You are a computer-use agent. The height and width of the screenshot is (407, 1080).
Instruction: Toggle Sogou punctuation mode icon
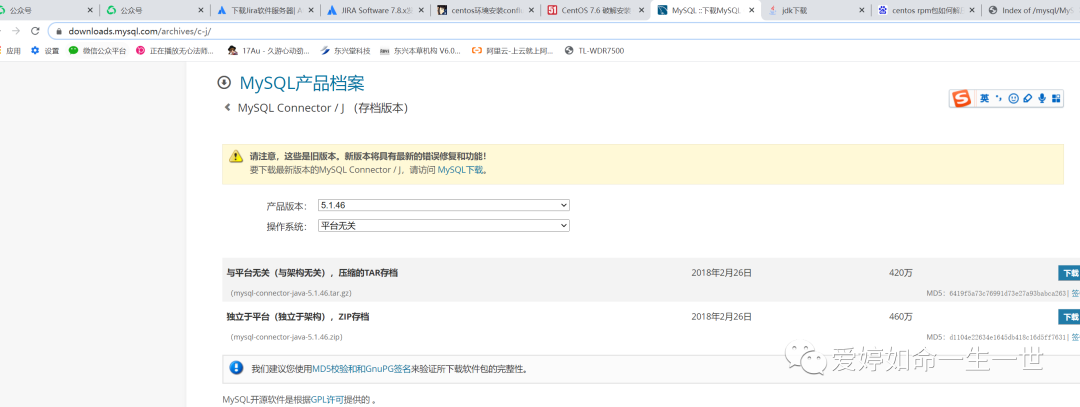(999, 98)
